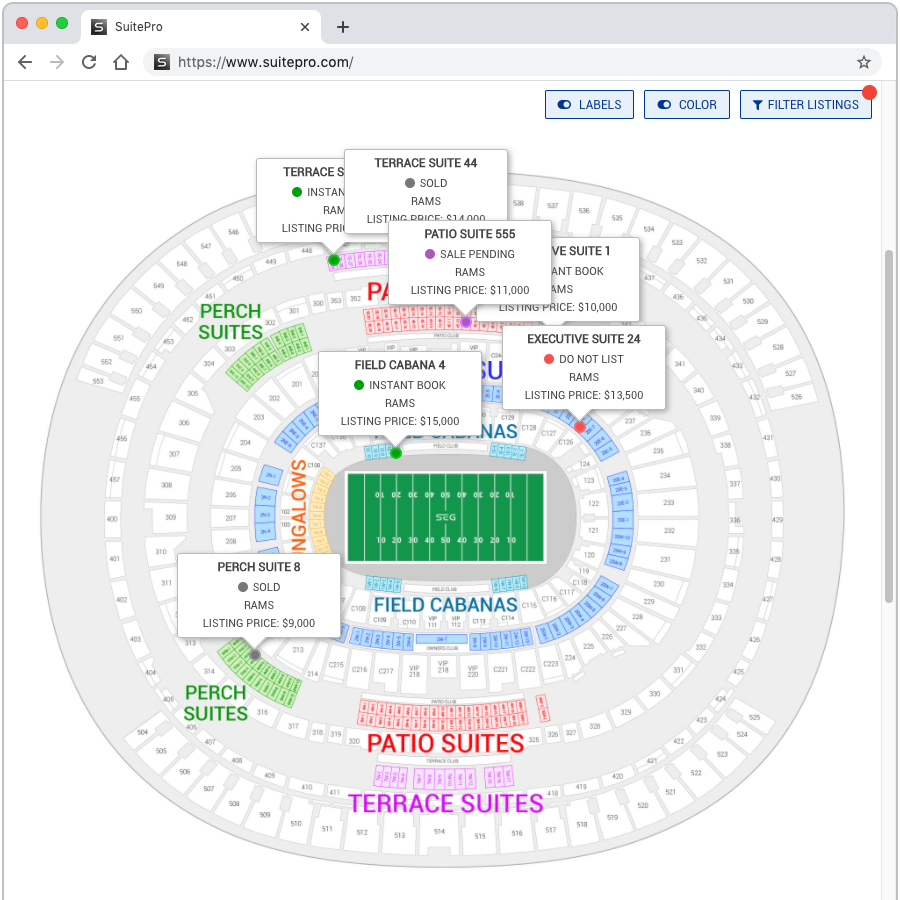
Task: Open a new browser tab
Action: coord(342,27)
